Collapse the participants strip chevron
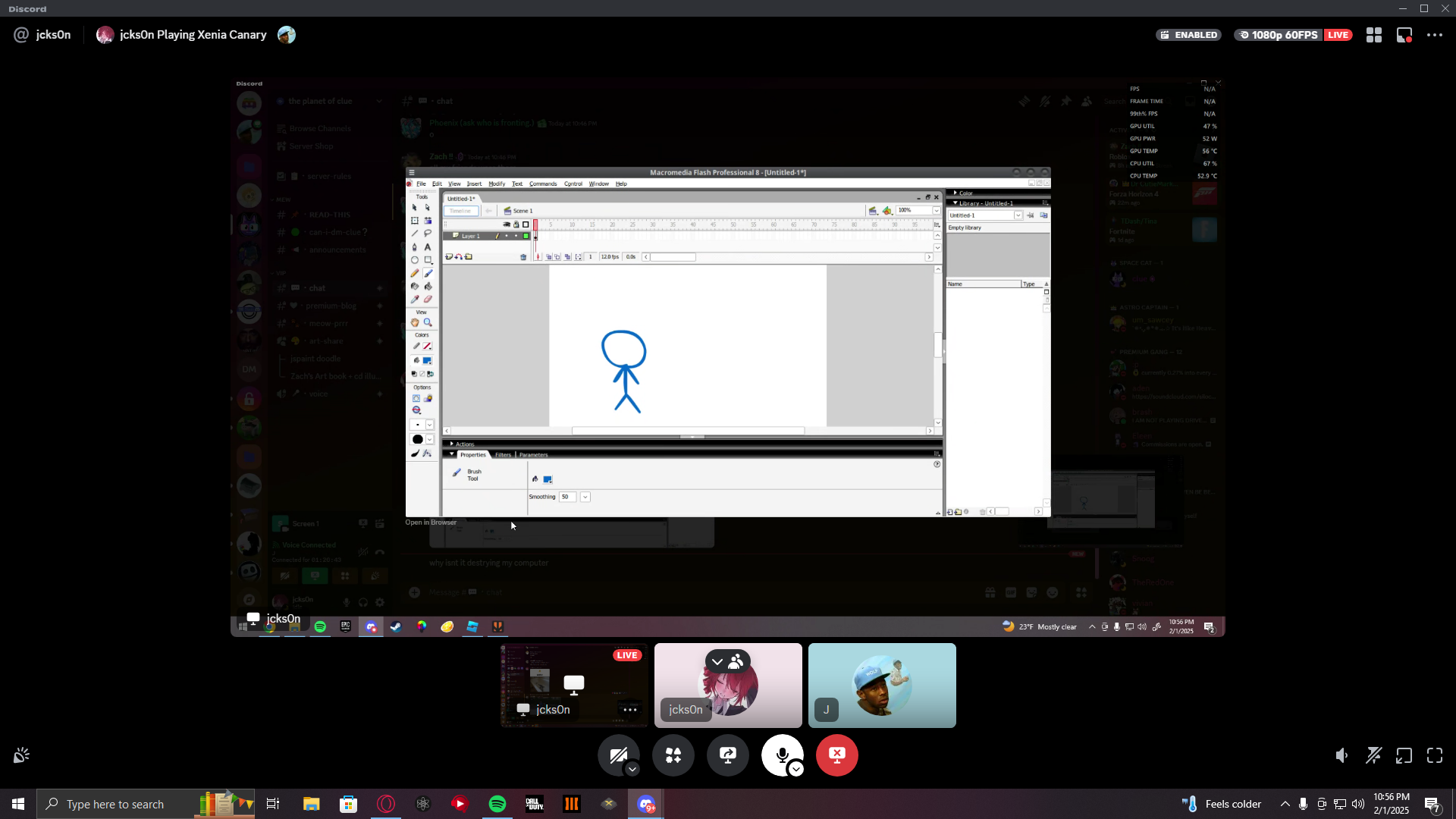The height and width of the screenshot is (819, 1456). coord(717,661)
